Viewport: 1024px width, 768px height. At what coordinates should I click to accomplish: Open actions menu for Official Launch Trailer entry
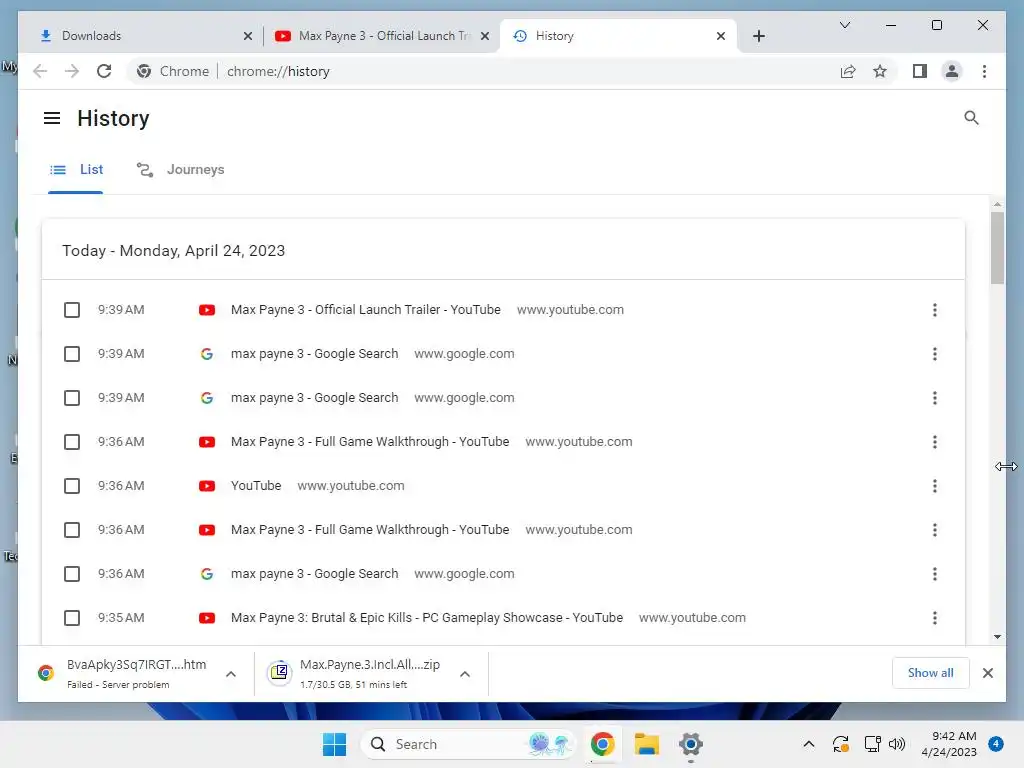point(935,310)
